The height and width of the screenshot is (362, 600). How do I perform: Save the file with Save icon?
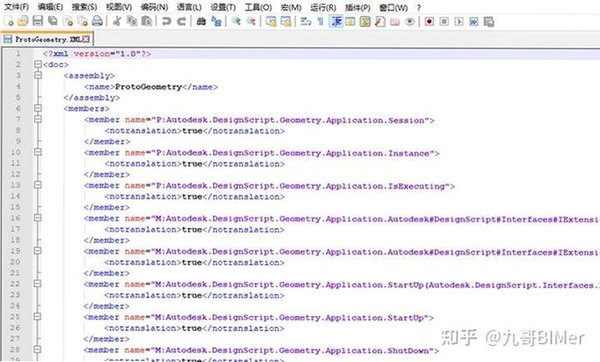click(38, 21)
